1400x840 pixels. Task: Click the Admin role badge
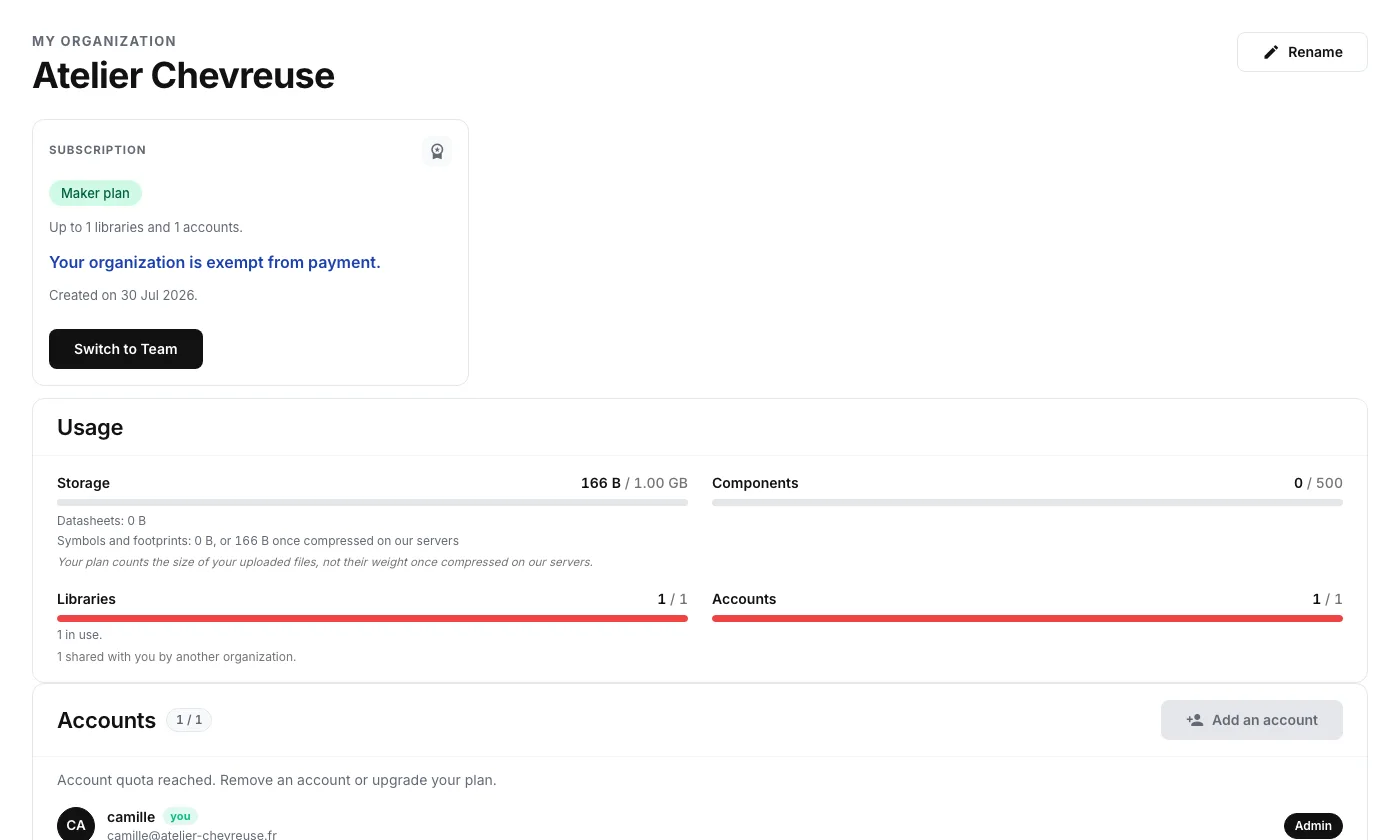tap(1313, 826)
